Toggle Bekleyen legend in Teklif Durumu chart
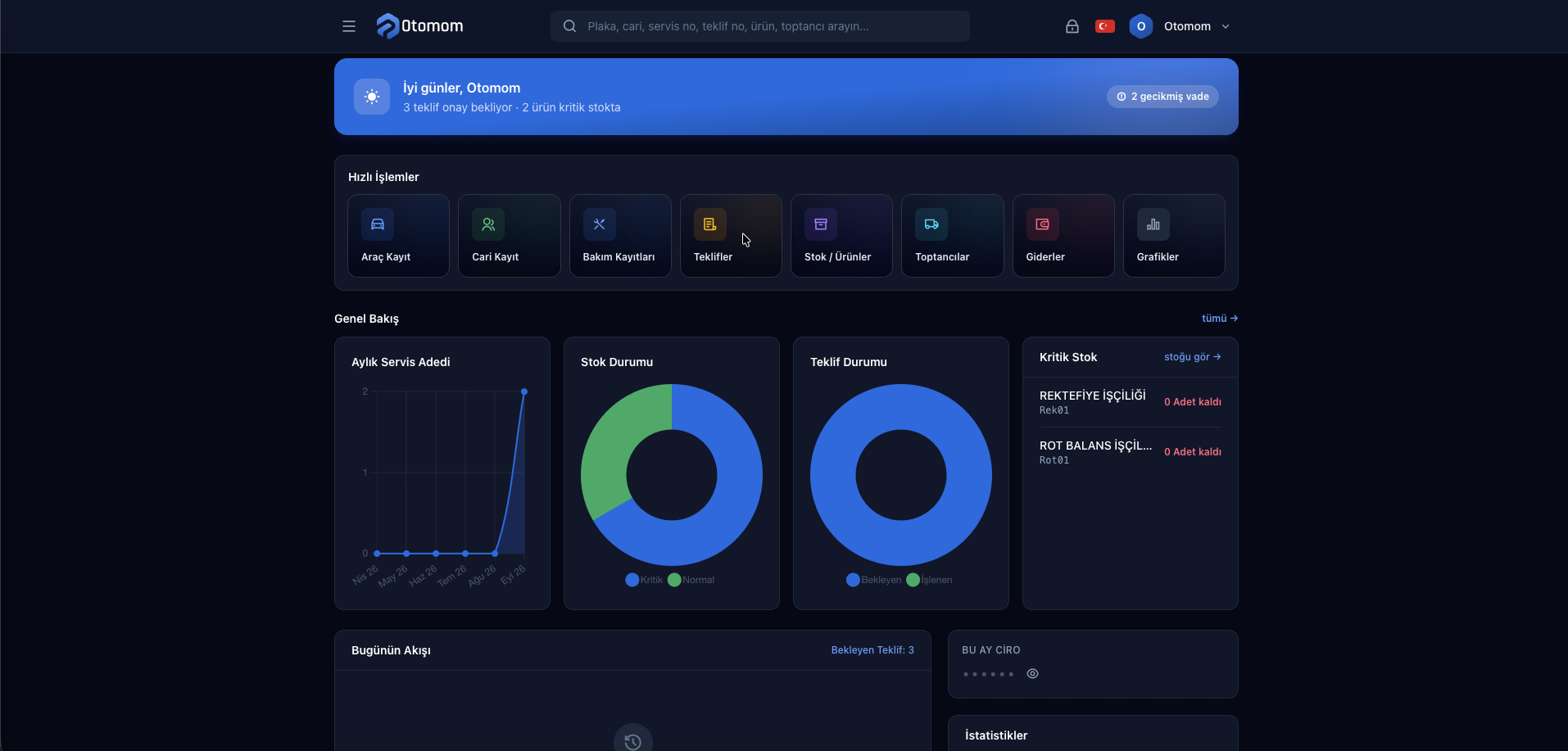 click(x=873, y=580)
